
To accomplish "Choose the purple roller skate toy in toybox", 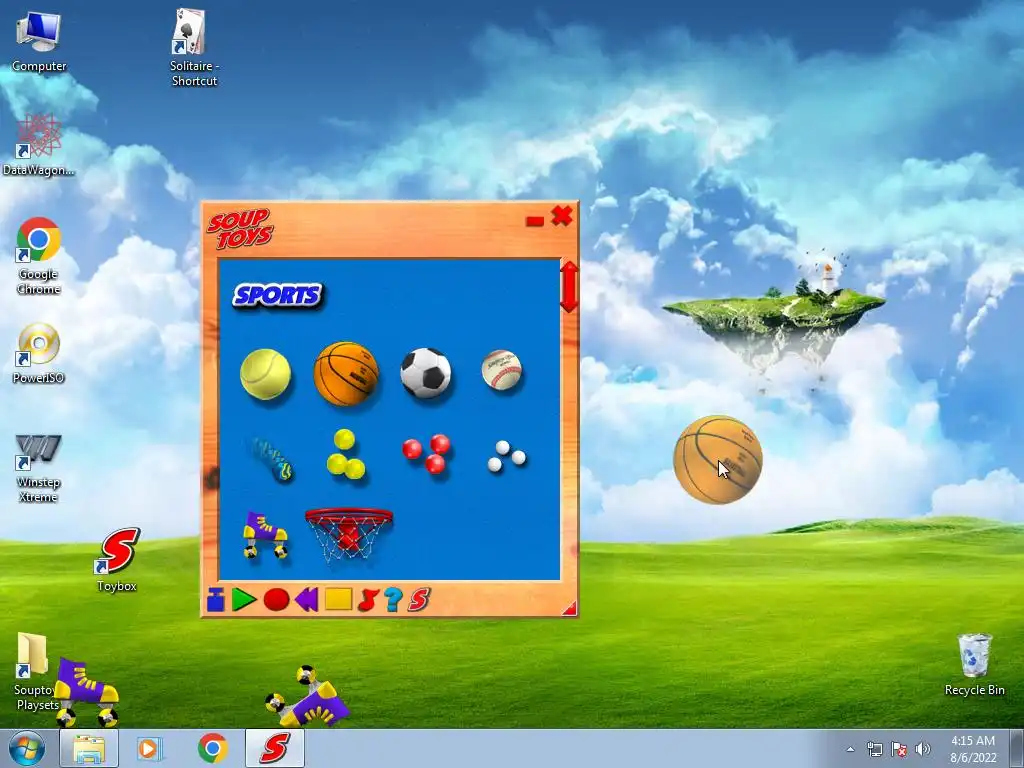I will [x=265, y=535].
